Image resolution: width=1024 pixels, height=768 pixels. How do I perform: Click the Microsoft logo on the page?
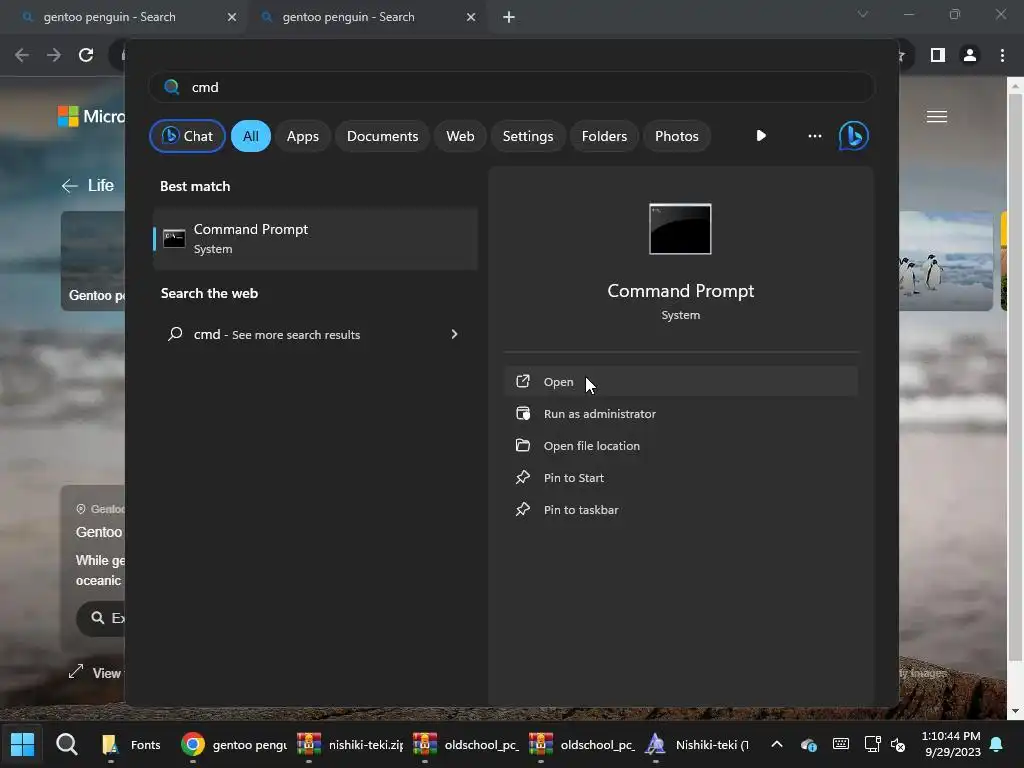click(68, 116)
